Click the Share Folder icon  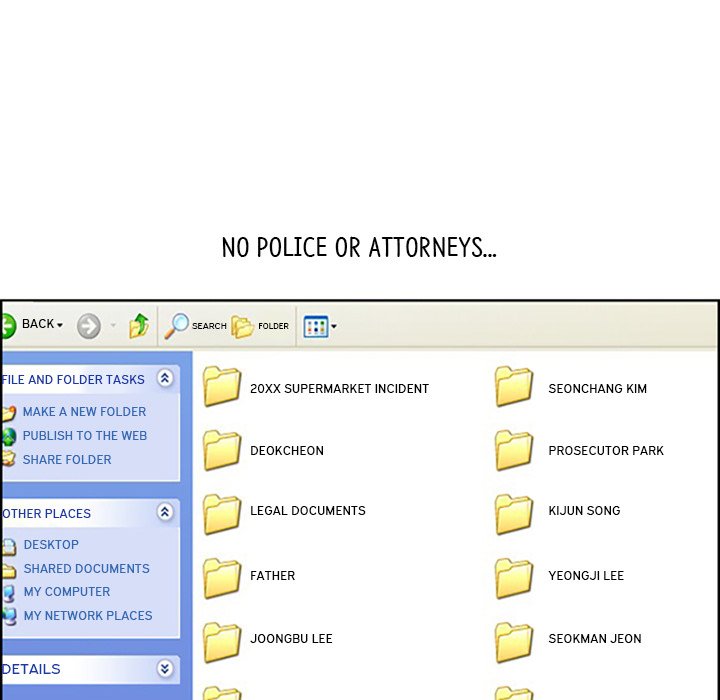click(9, 459)
